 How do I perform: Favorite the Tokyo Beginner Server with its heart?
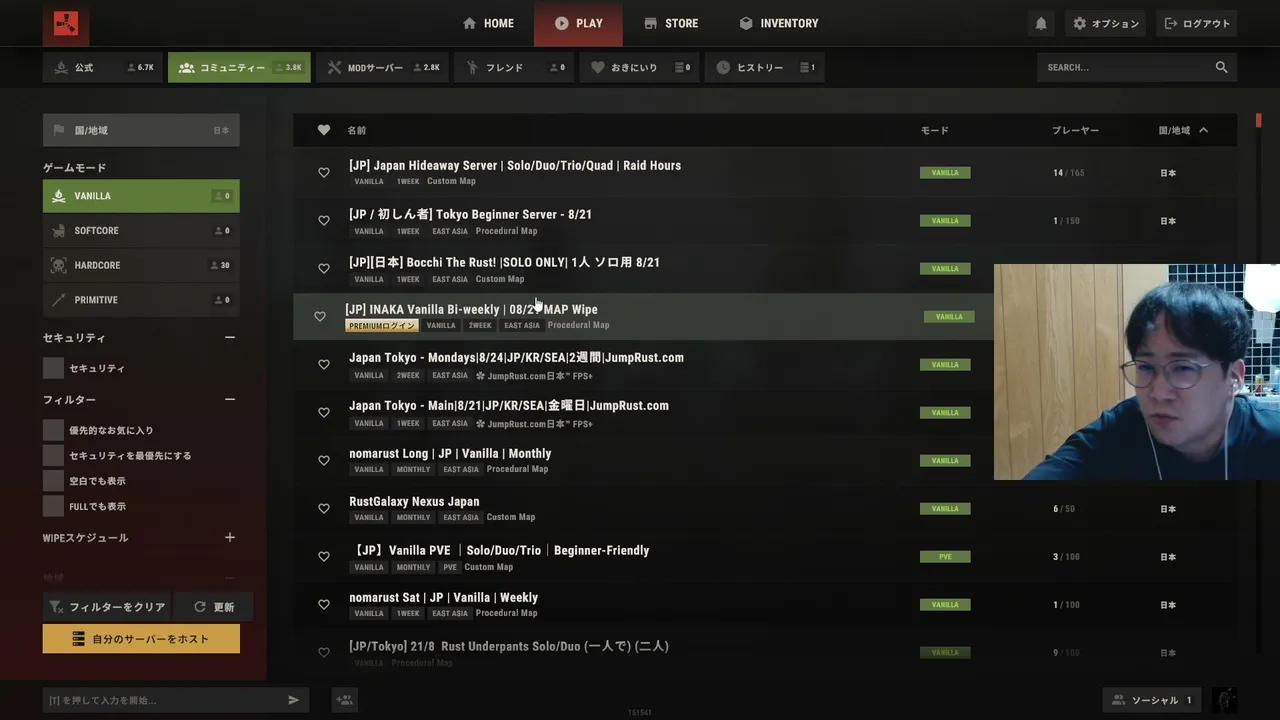tap(324, 220)
